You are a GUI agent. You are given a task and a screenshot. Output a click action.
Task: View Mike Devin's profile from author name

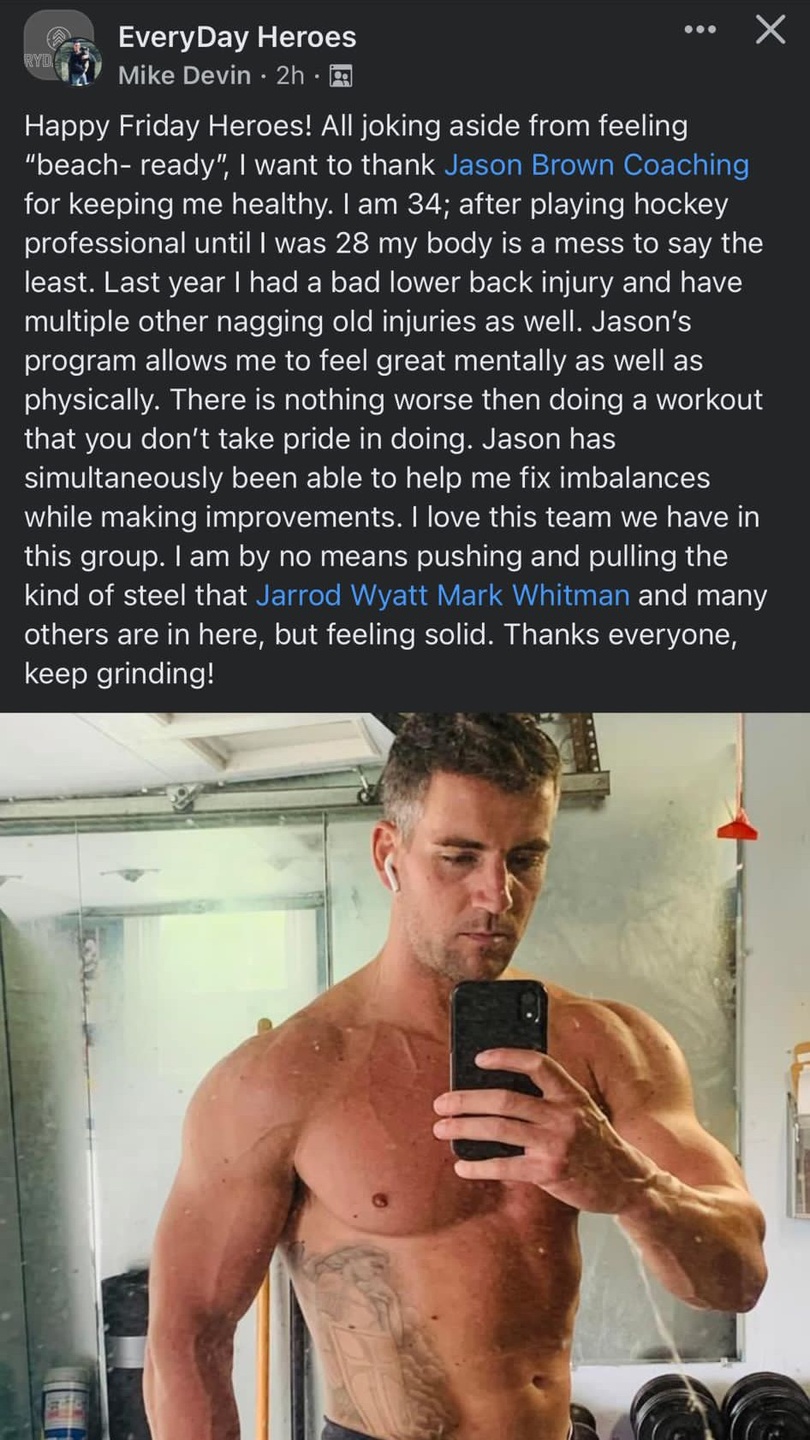point(184,75)
